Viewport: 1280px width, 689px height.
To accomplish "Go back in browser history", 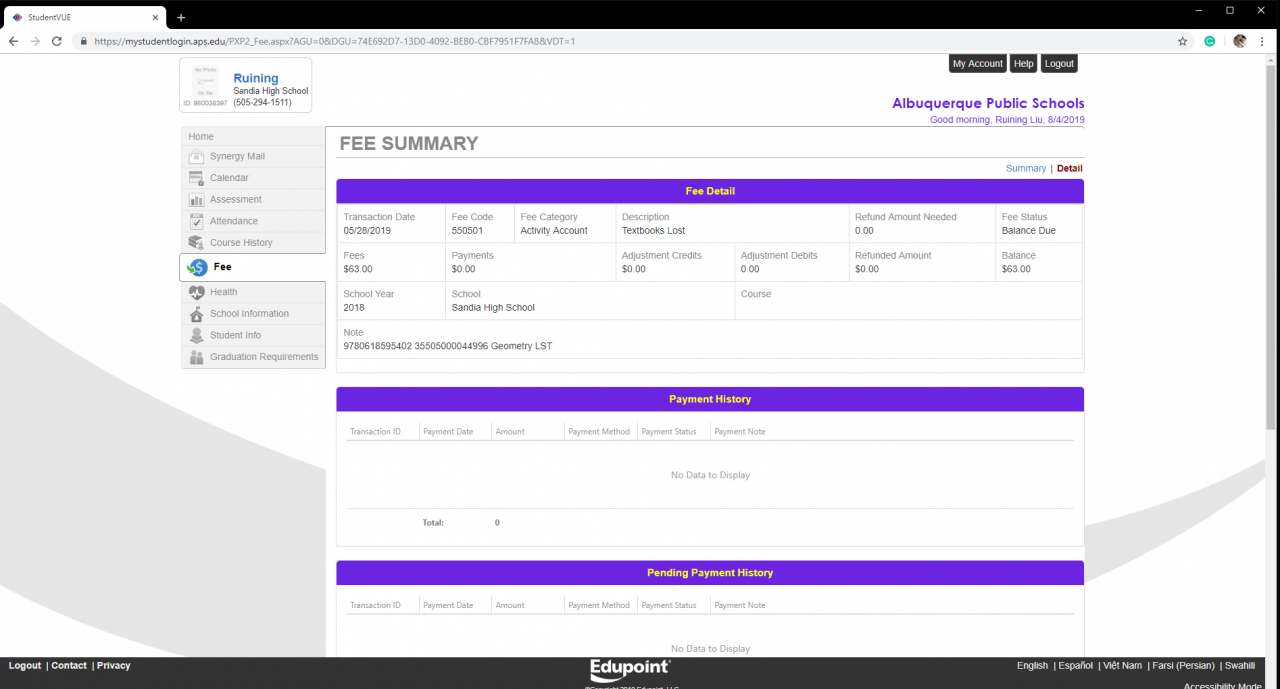I will 13,41.
